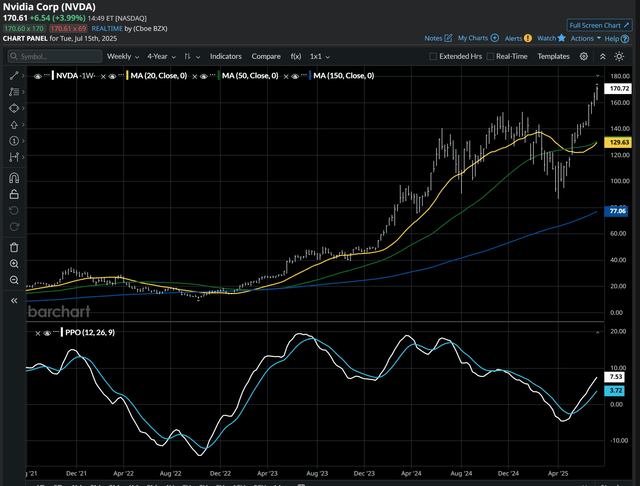Collapse toolbar with double-chevron icon
Screen dimensions: 640x486
[602, 56]
